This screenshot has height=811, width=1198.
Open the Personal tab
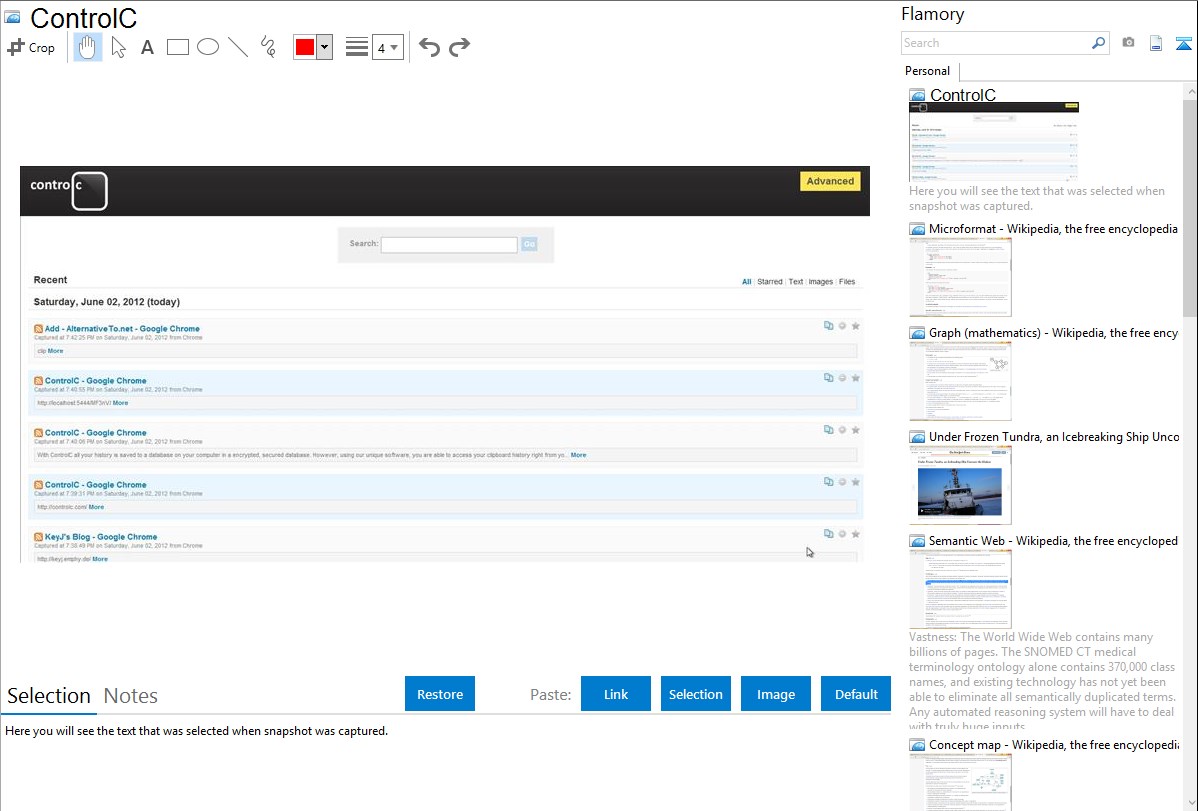click(x=927, y=71)
